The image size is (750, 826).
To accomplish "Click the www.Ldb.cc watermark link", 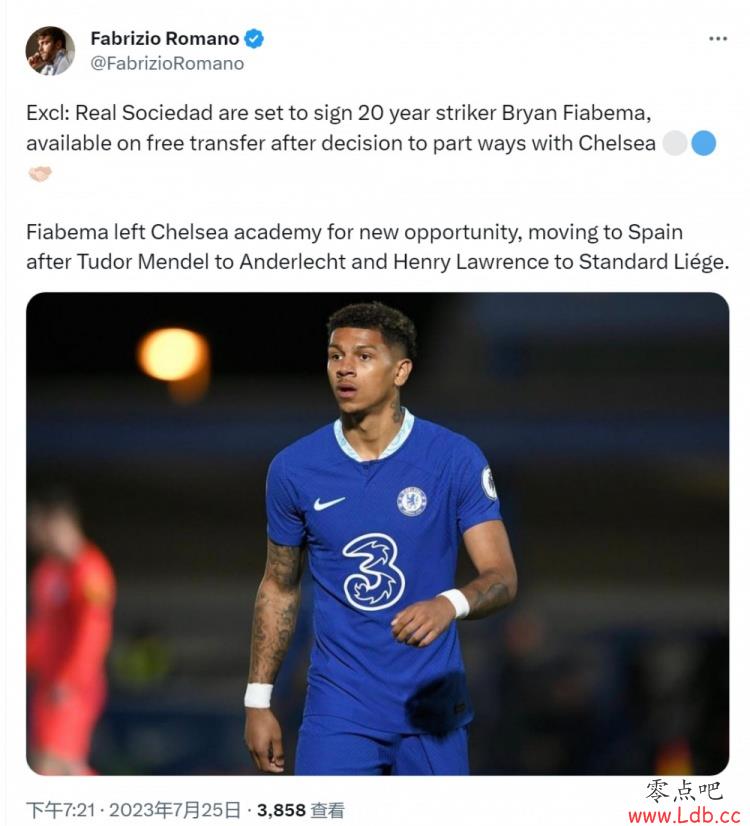I will coord(685,815).
